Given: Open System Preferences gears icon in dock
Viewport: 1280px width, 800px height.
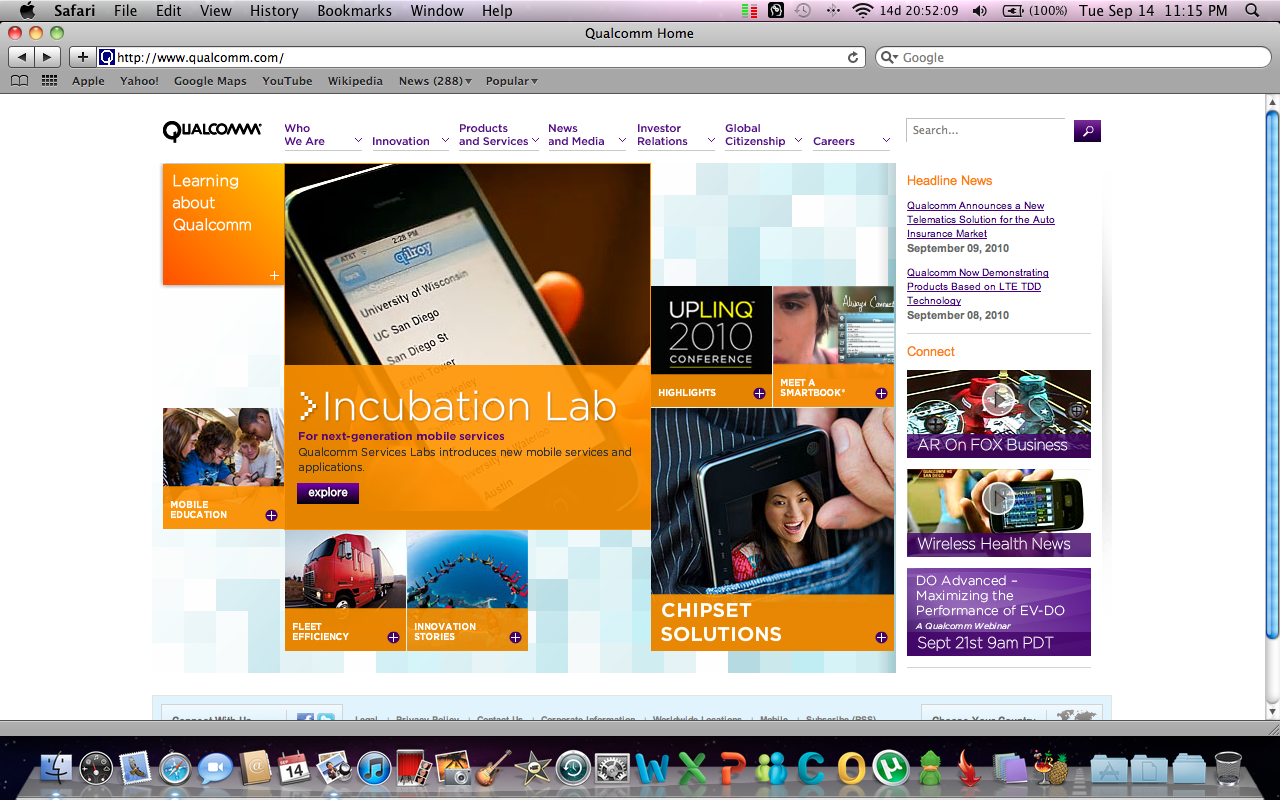Looking at the screenshot, I should coord(612,768).
